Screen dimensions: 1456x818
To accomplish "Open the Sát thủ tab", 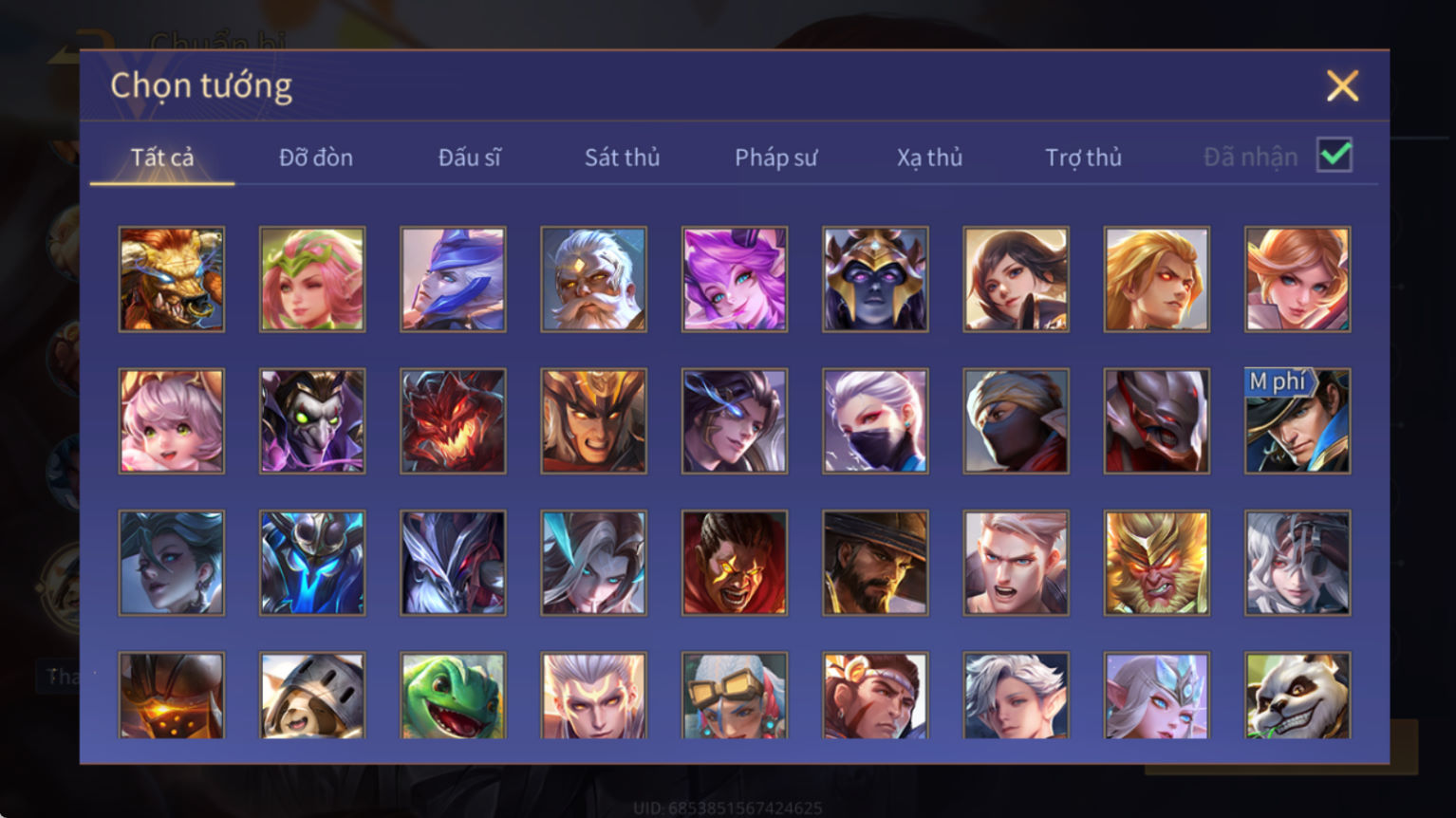I will coord(623,158).
